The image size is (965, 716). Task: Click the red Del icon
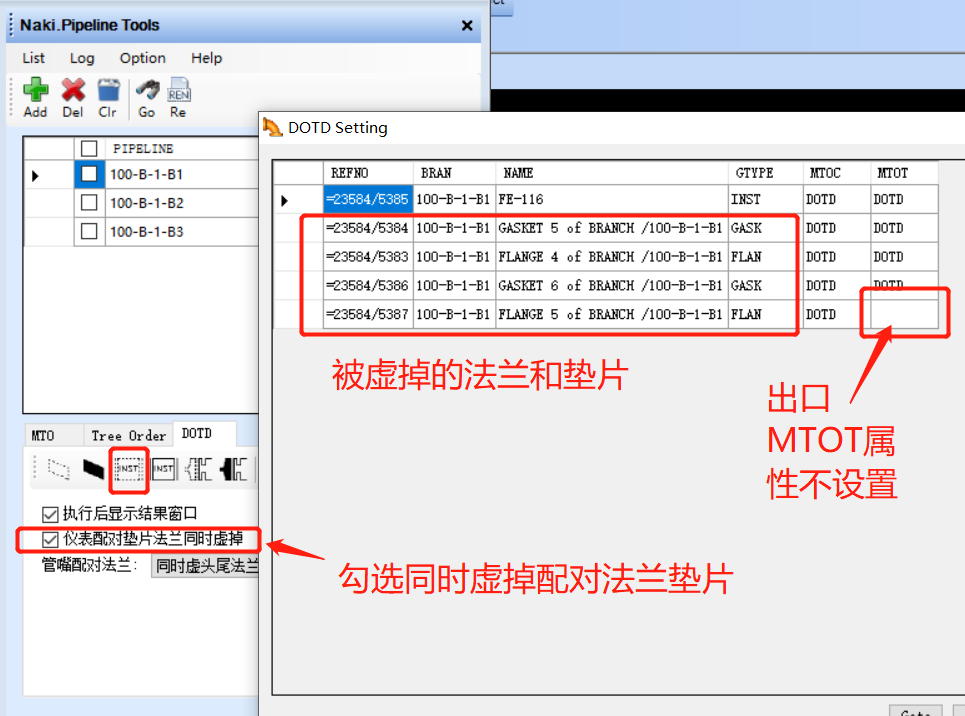[x=73, y=91]
